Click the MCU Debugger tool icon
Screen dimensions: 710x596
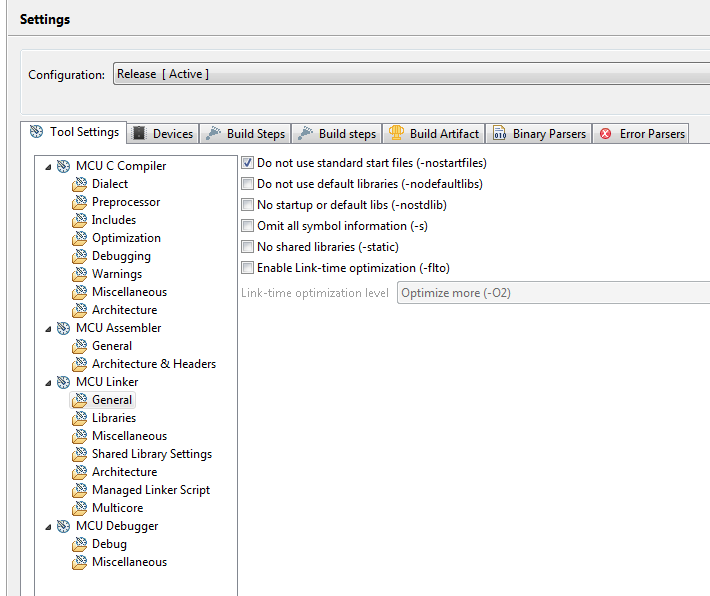63,526
